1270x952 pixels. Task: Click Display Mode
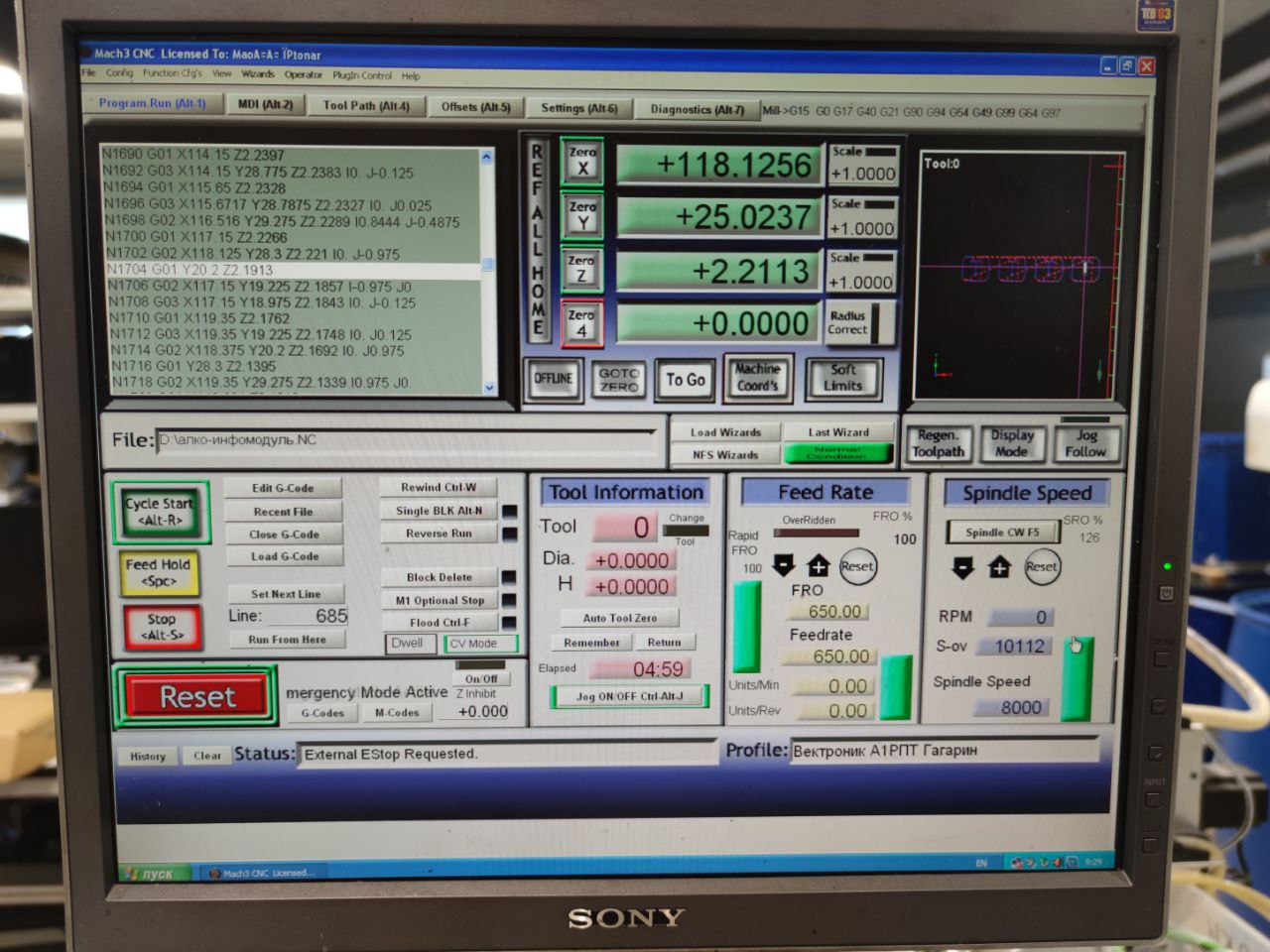click(1012, 443)
